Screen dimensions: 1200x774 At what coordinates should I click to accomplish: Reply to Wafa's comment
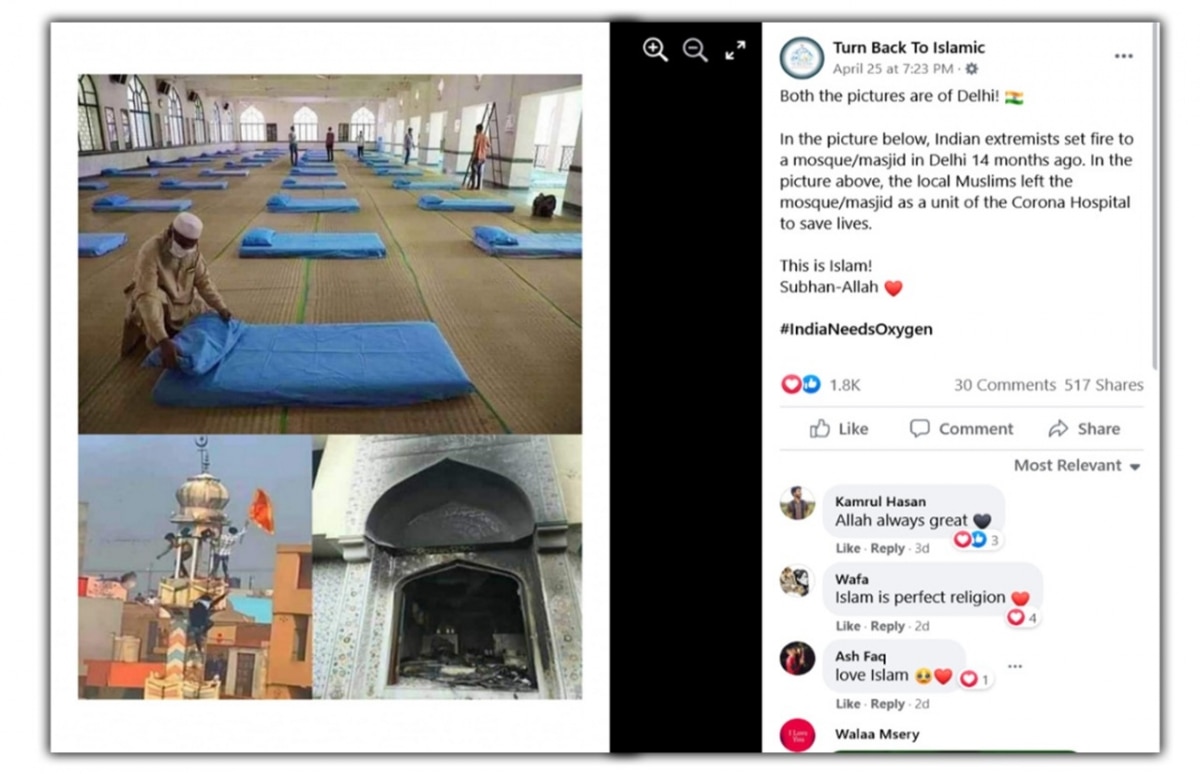click(x=887, y=626)
